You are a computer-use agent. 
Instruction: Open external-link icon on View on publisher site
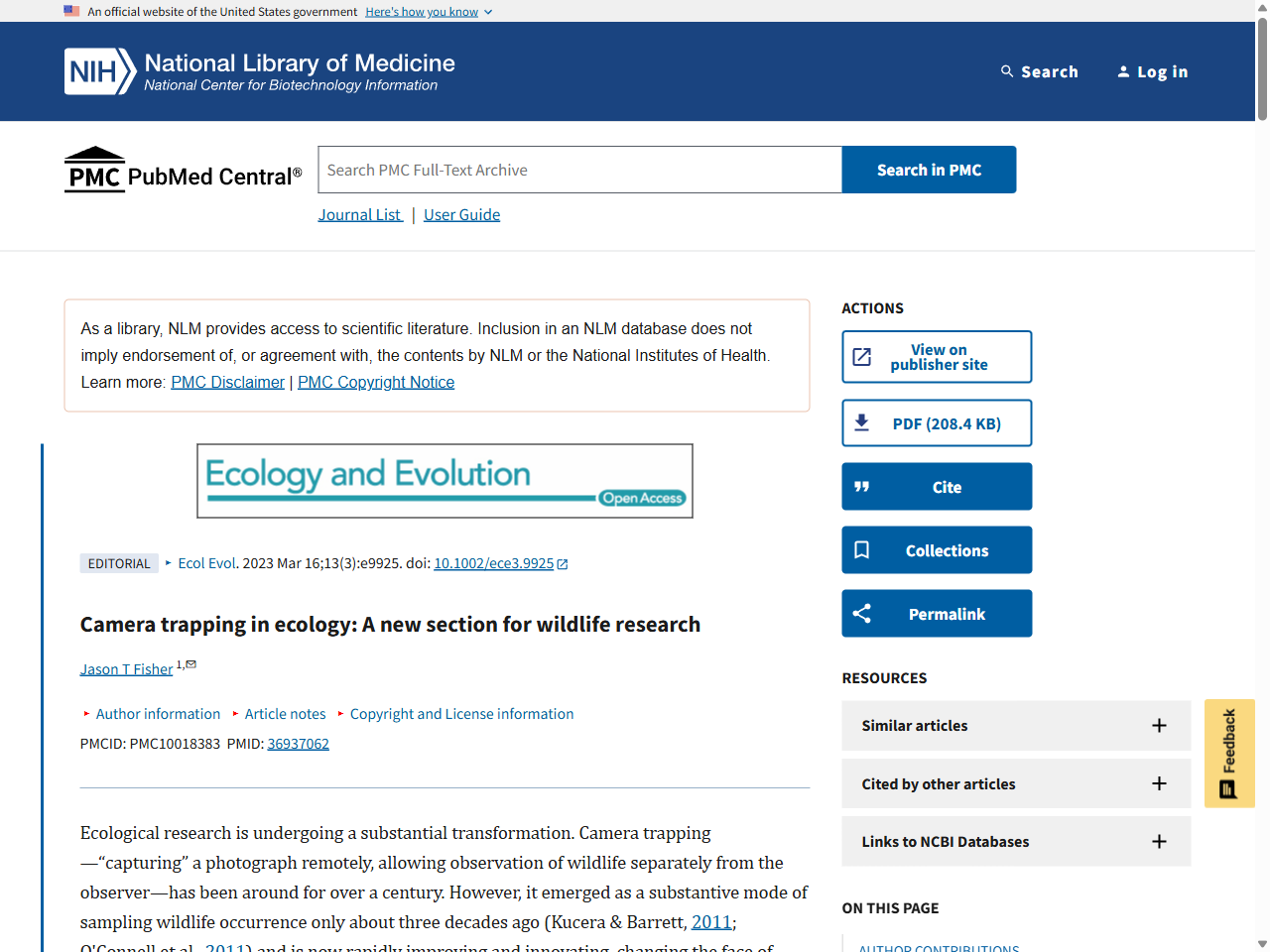point(862,356)
